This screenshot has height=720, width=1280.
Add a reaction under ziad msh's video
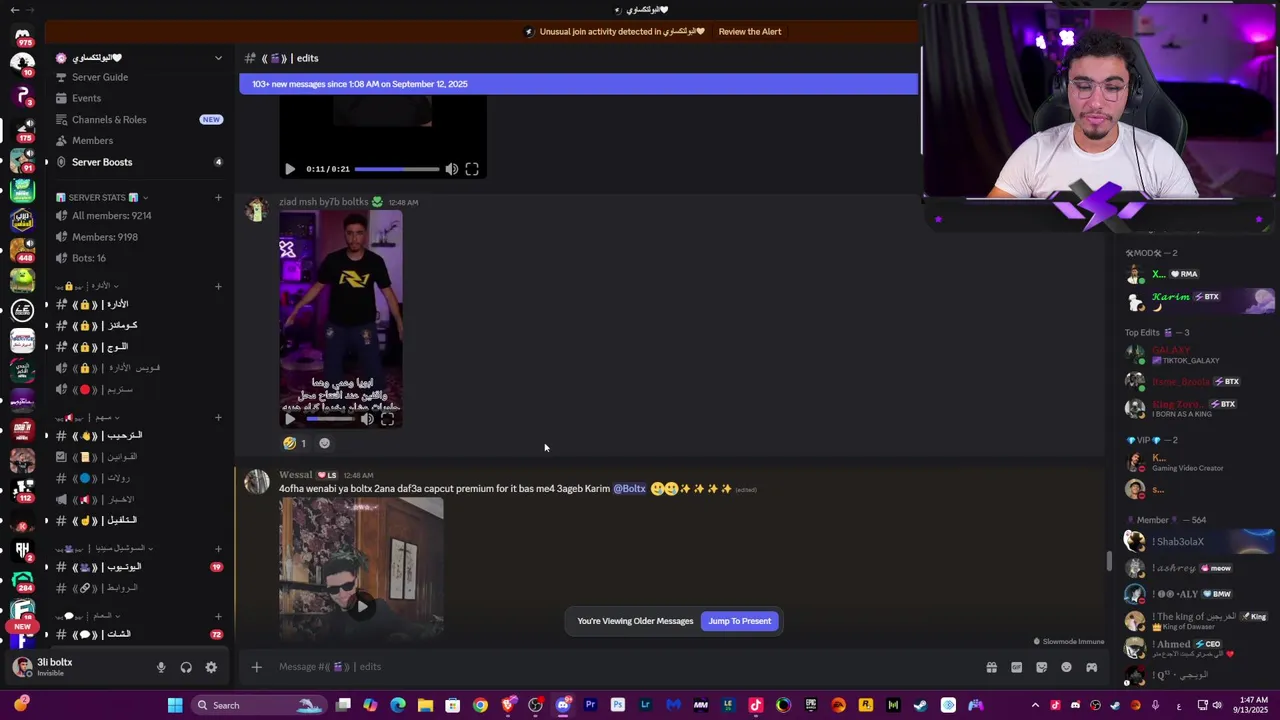tap(324, 443)
